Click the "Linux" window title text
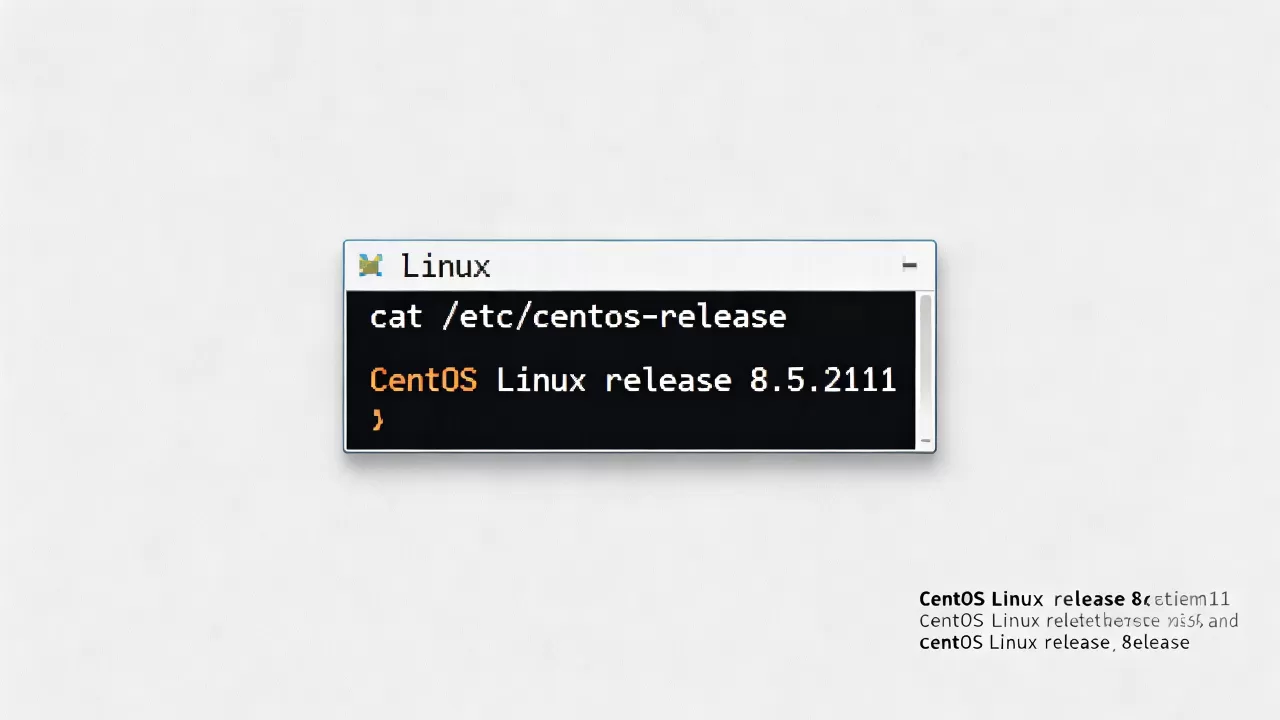The width and height of the screenshot is (1280, 720). click(x=445, y=266)
